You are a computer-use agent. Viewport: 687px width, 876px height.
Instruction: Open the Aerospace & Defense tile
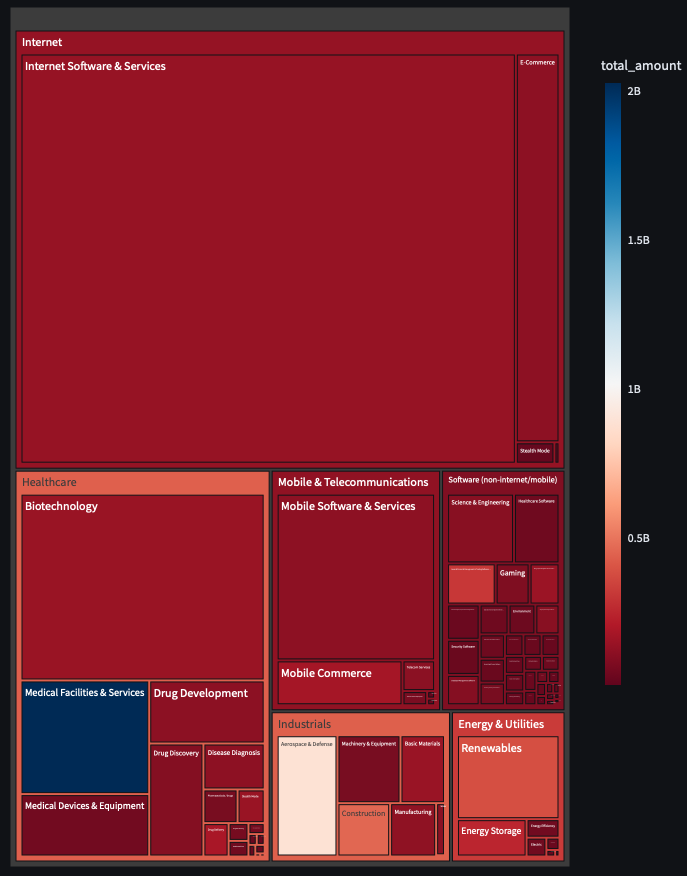coord(307,796)
